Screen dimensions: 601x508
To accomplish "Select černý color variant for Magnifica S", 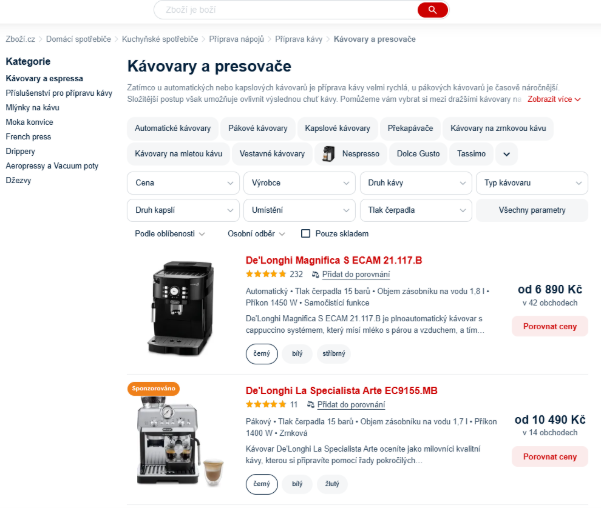I will pyautogui.click(x=261, y=353).
